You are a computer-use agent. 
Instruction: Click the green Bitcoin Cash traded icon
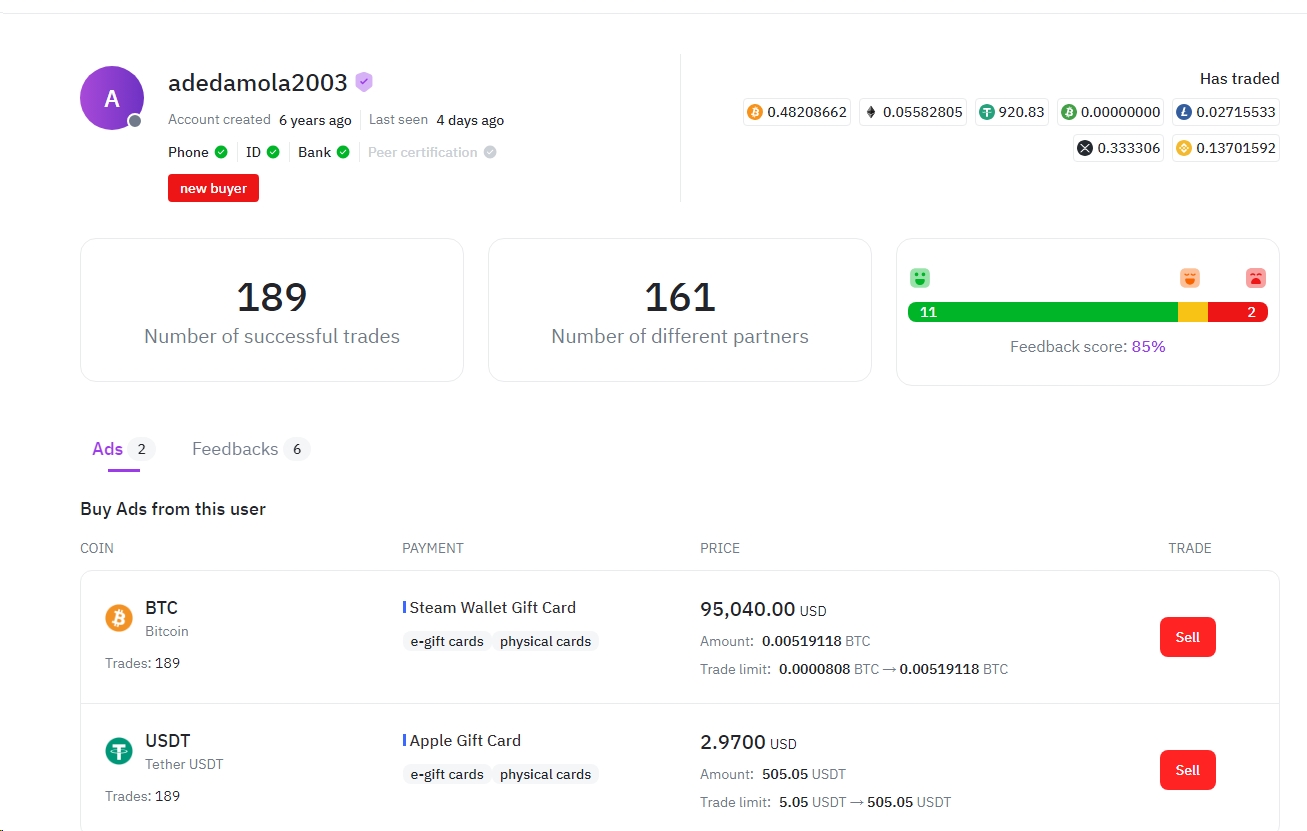(1069, 112)
